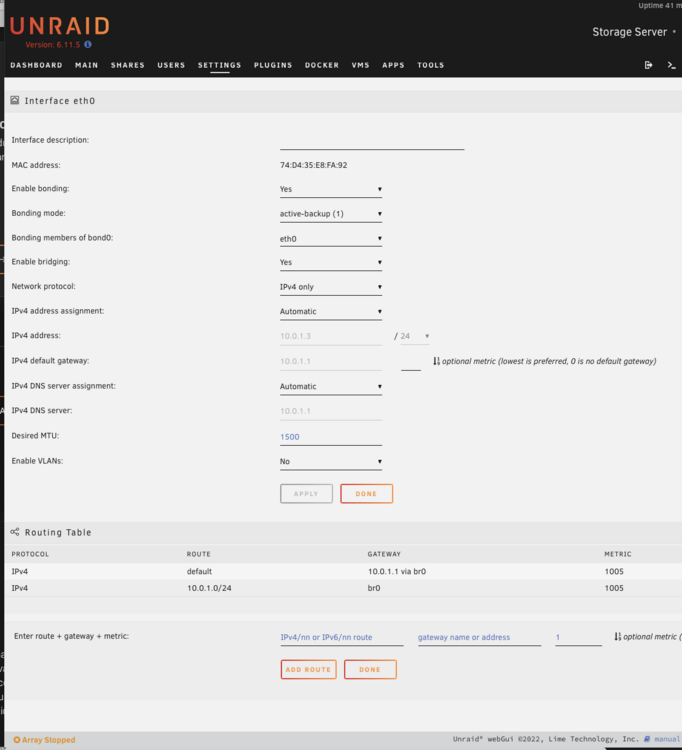Click the default route cell

[x=199, y=571]
